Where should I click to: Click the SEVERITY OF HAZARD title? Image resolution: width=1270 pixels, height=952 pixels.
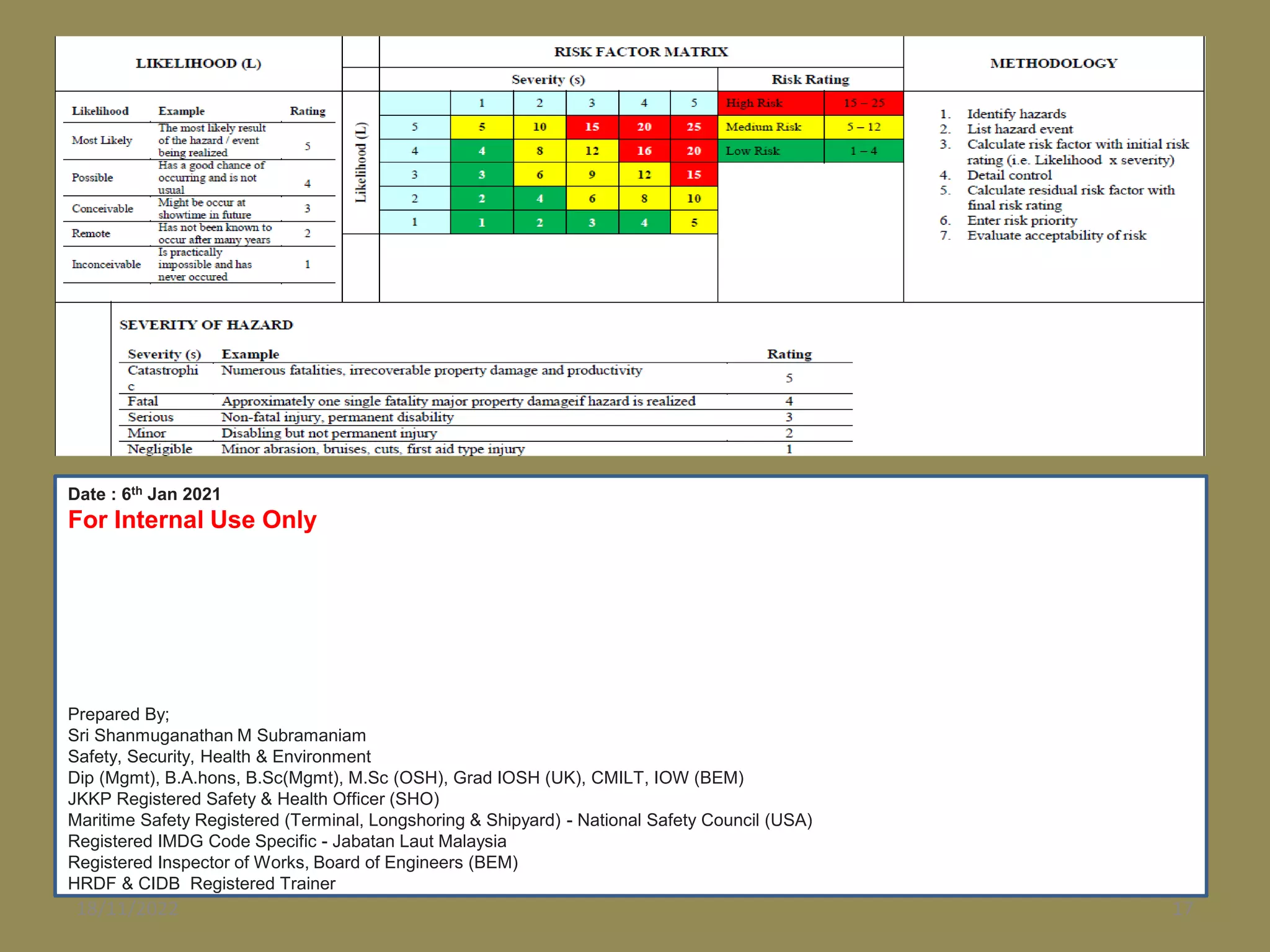(206, 325)
